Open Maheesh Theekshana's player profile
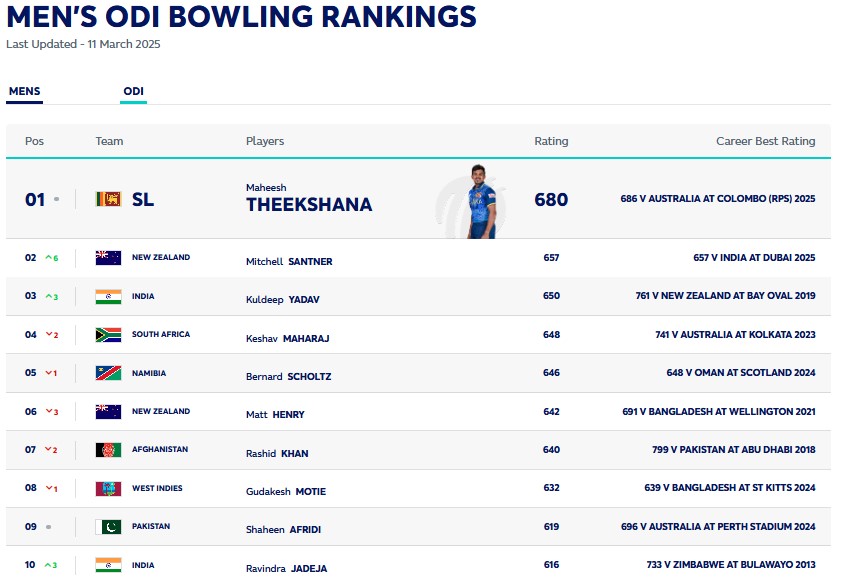This screenshot has height=584, width=847. (308, 204)
